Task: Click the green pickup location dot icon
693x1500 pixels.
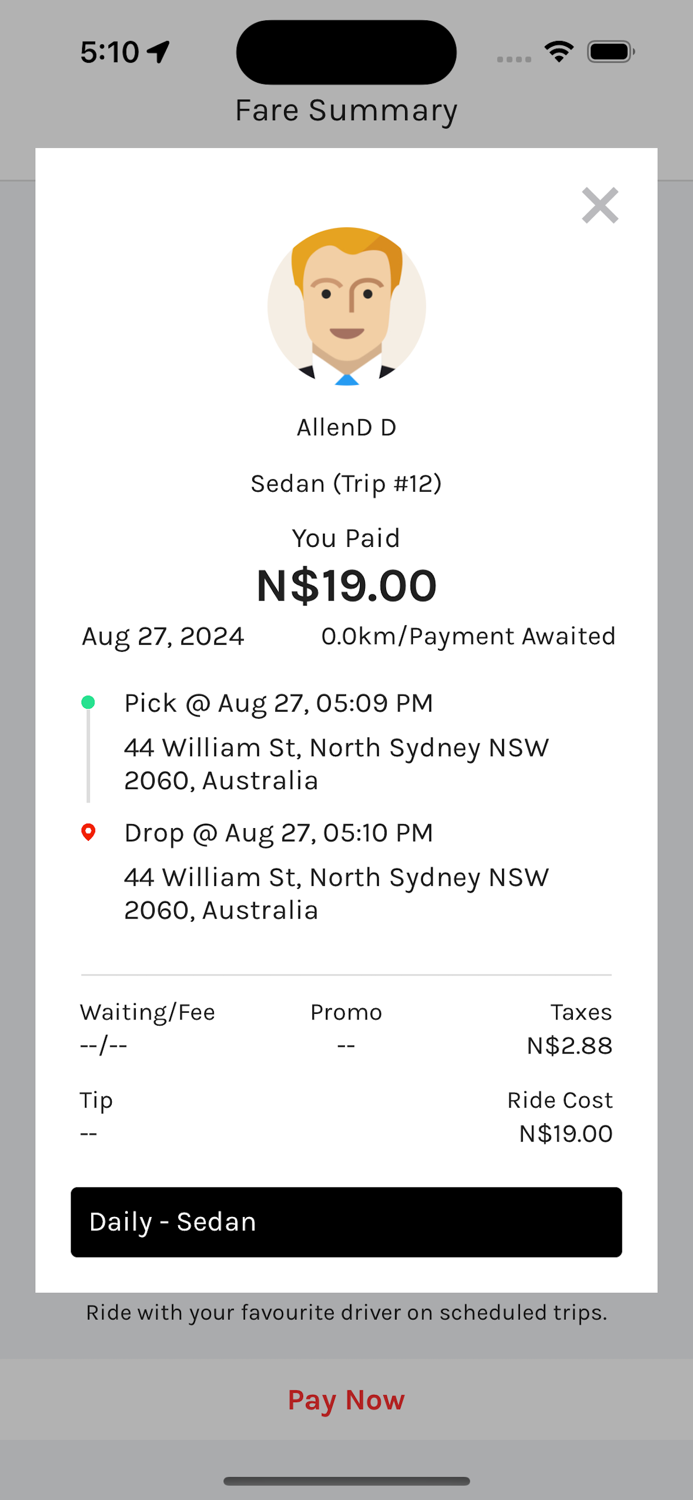Action: pos(88,702)
